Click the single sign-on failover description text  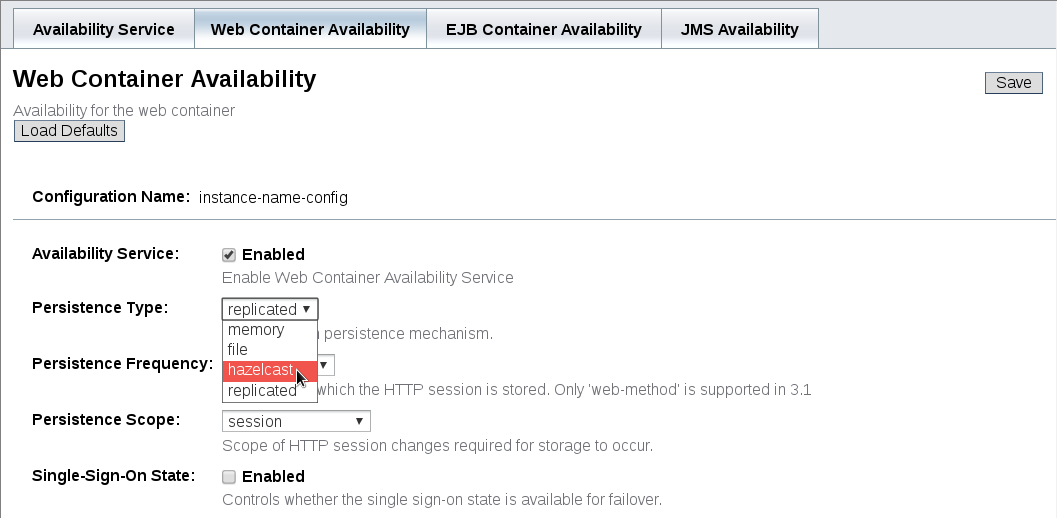tap(442, 500)
